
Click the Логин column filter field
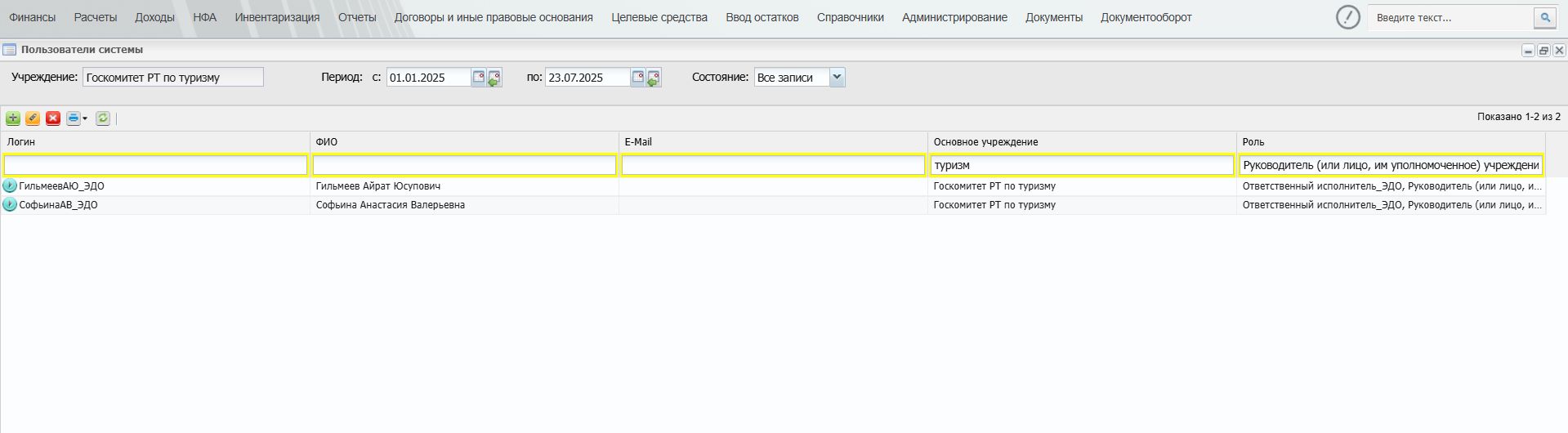(155, 165)
